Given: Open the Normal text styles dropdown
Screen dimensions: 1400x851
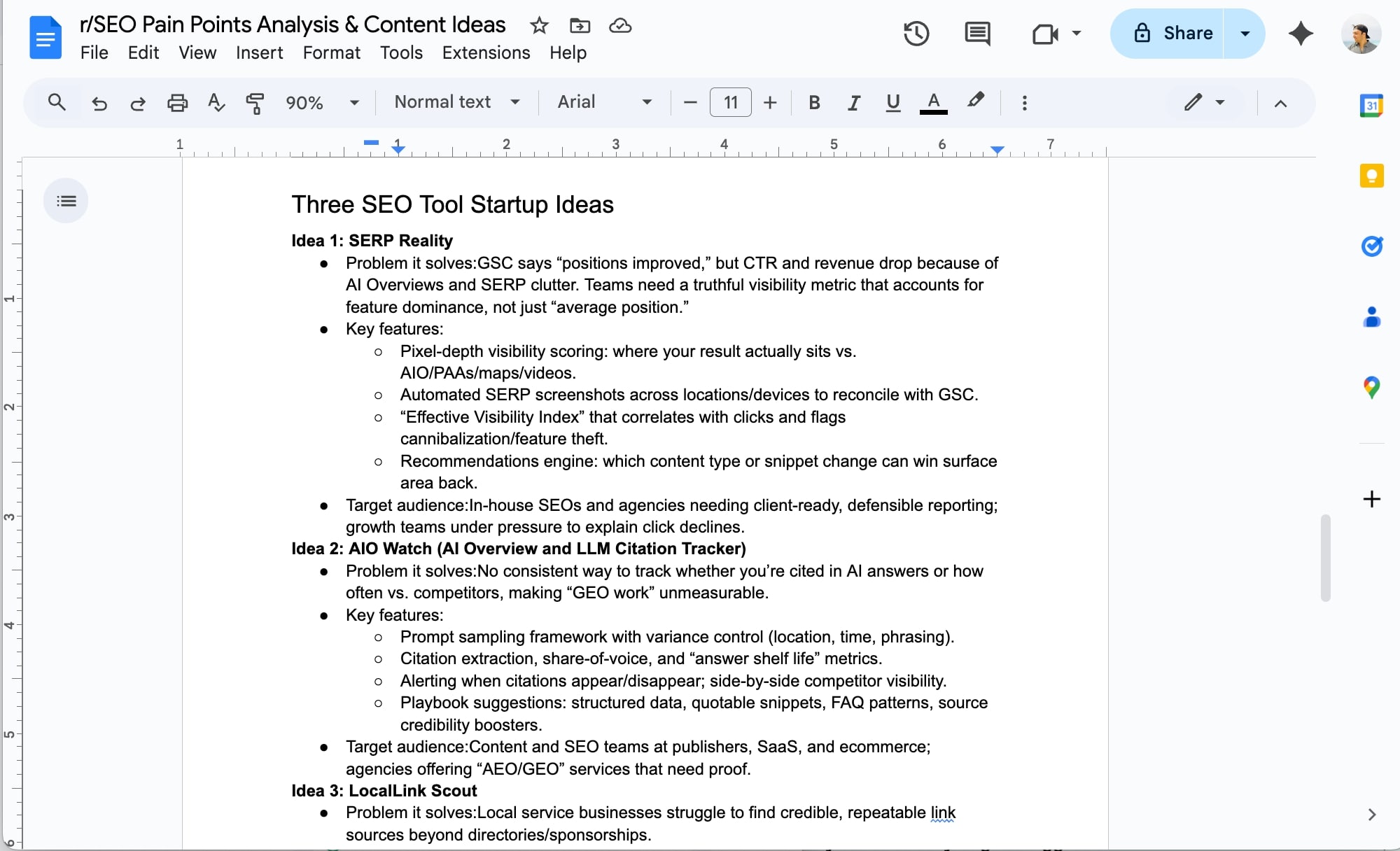Looking at the screenshot, I should pyautogui.click(x=456, y=102).
